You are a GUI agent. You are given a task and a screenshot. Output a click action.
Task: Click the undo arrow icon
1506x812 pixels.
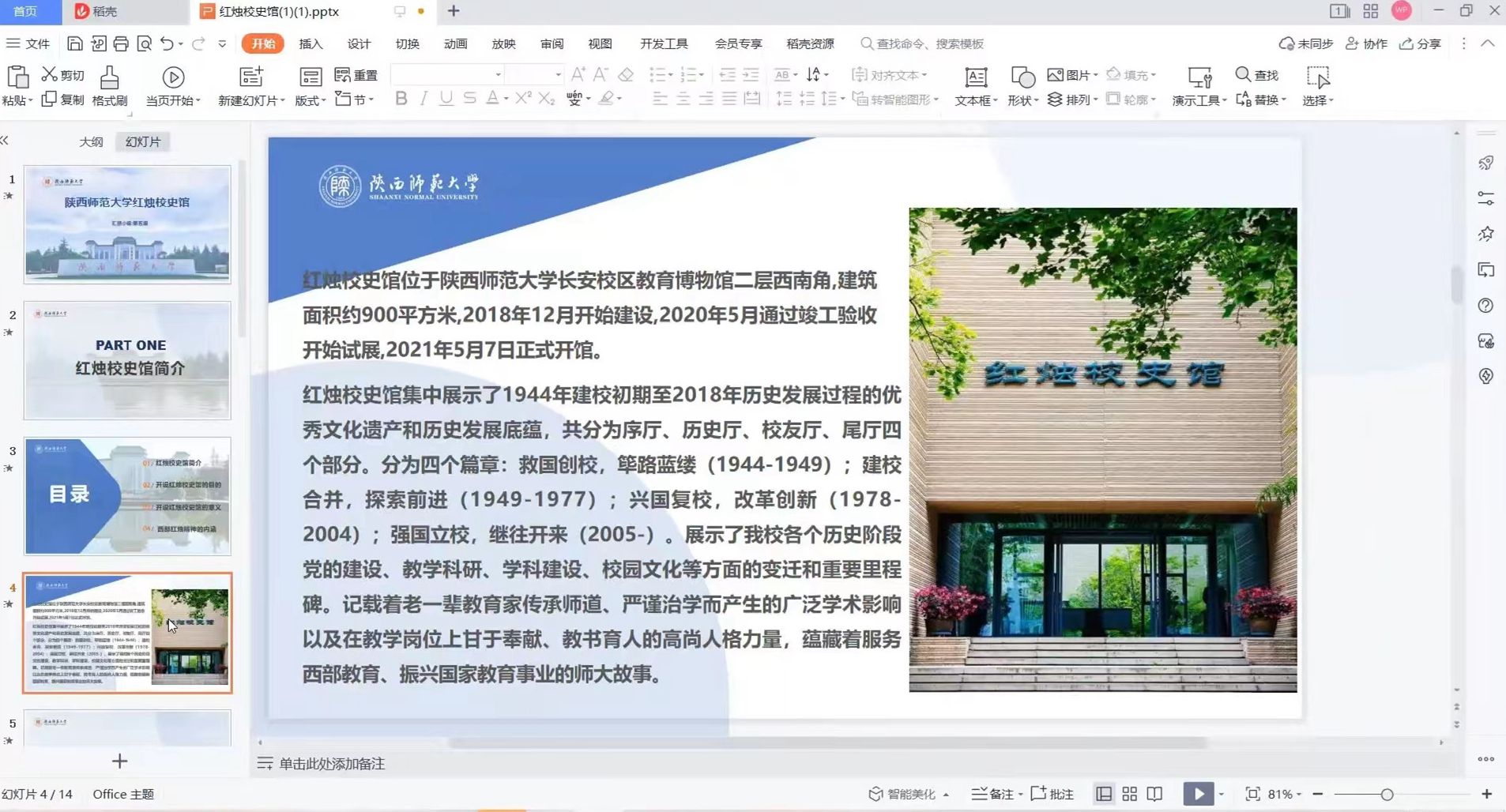point(167,44)
